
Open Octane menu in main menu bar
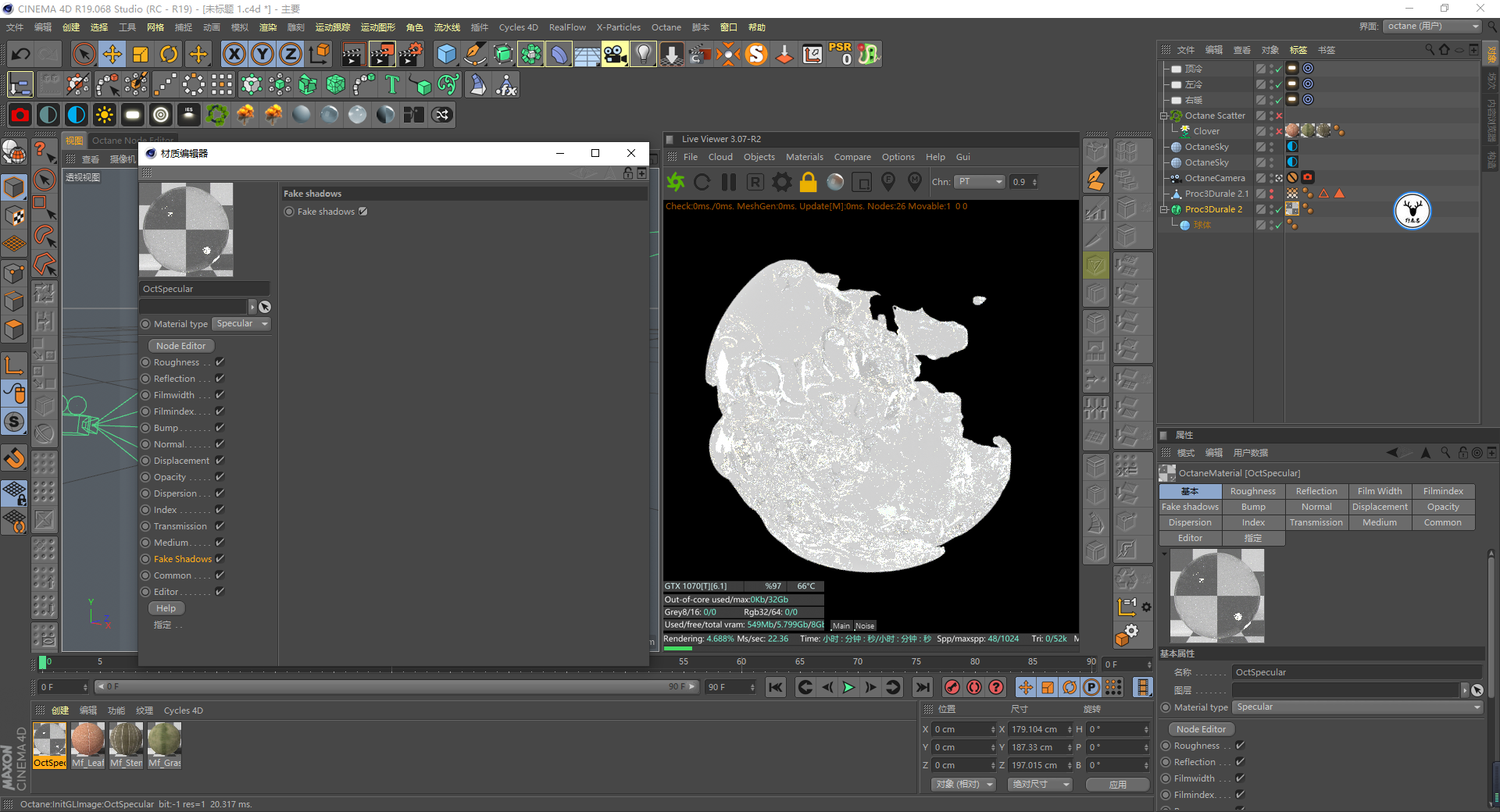666,27
